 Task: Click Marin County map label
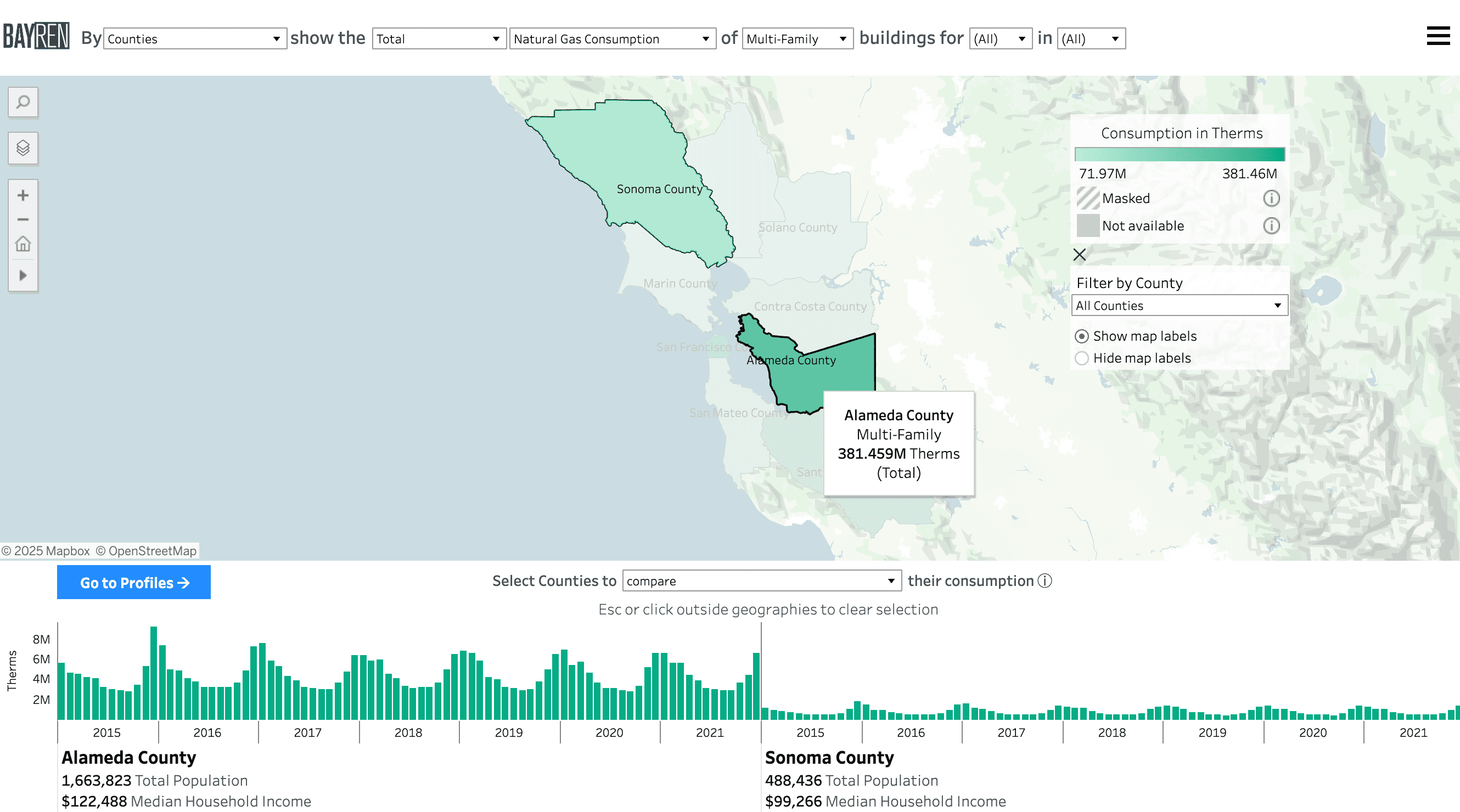(x=680, y=283)
